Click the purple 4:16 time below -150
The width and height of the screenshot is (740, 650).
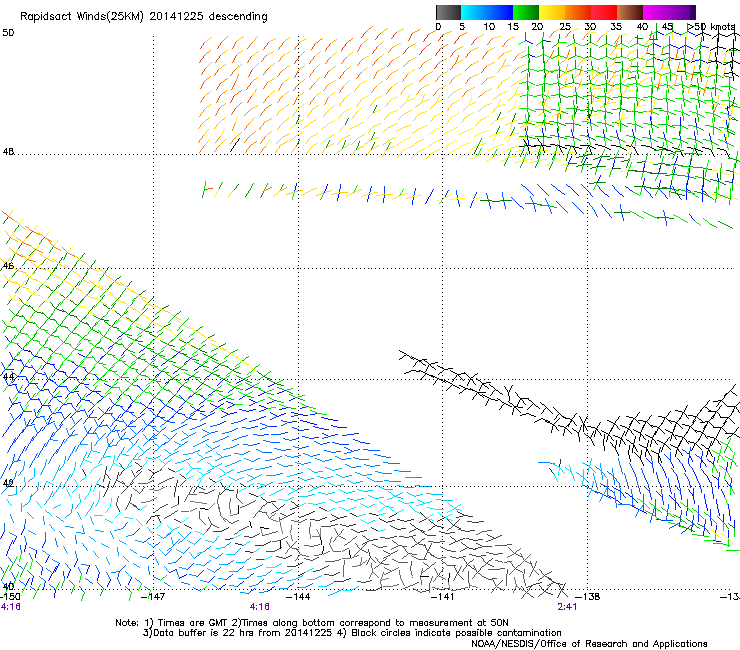click(x=10, y=607)
